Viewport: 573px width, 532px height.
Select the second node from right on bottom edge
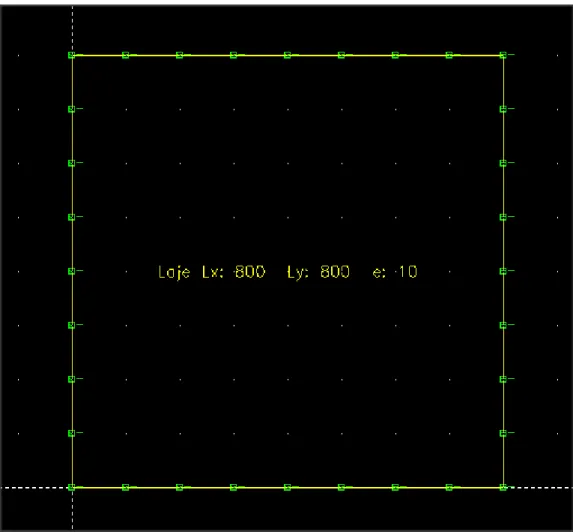pyautogui.click(x=449, y=487)
